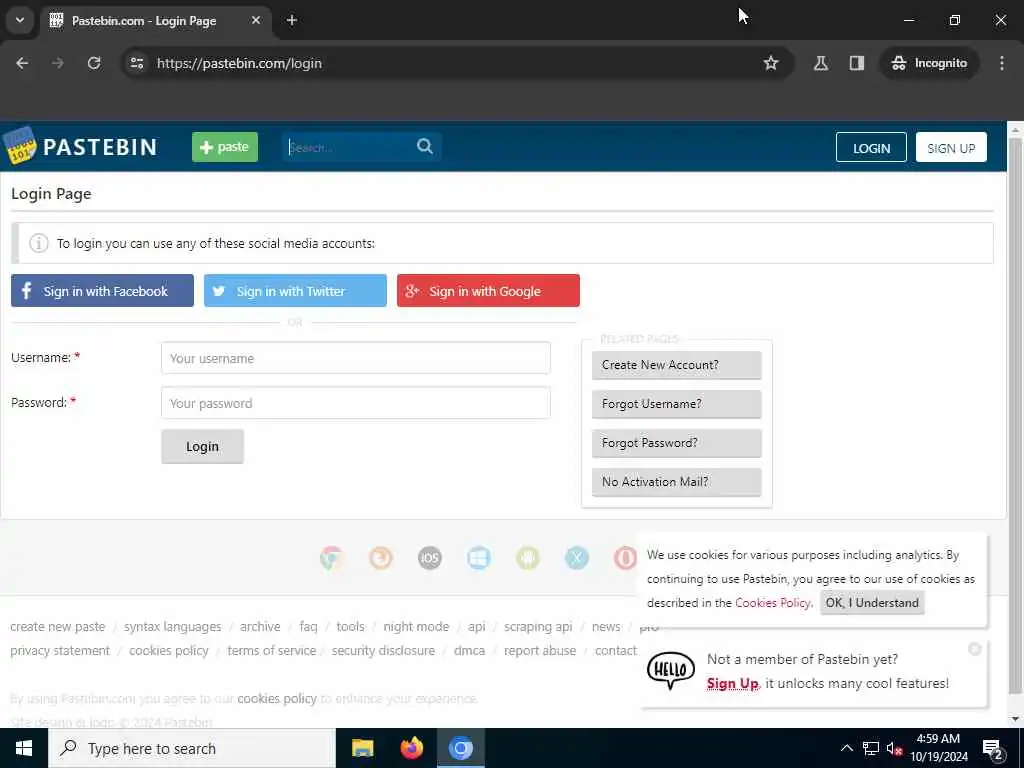1024x768 pixels.
Task: Reload the page
Action: click(94, 63)
